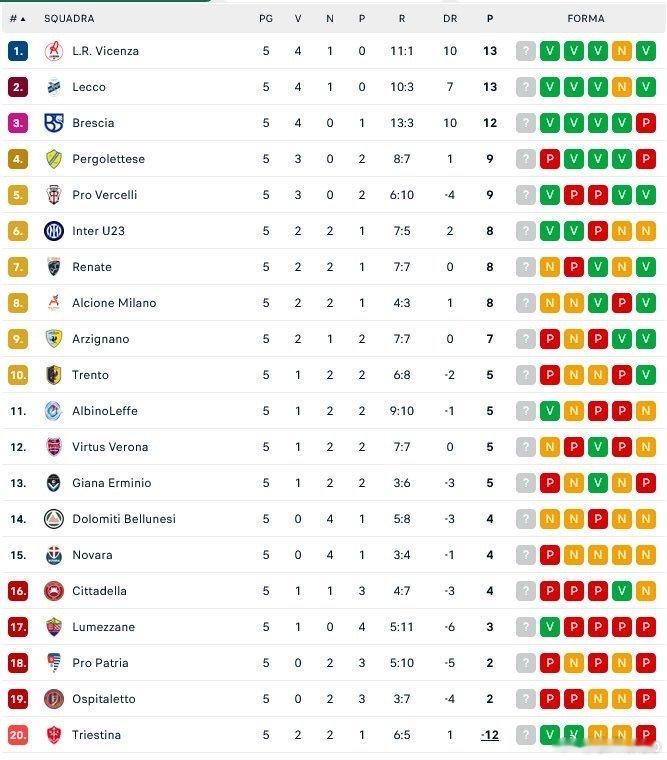This screenshot has height=760, width=667.
Task: Click Lumezzane's green V form badge
Action: [550, 627]
